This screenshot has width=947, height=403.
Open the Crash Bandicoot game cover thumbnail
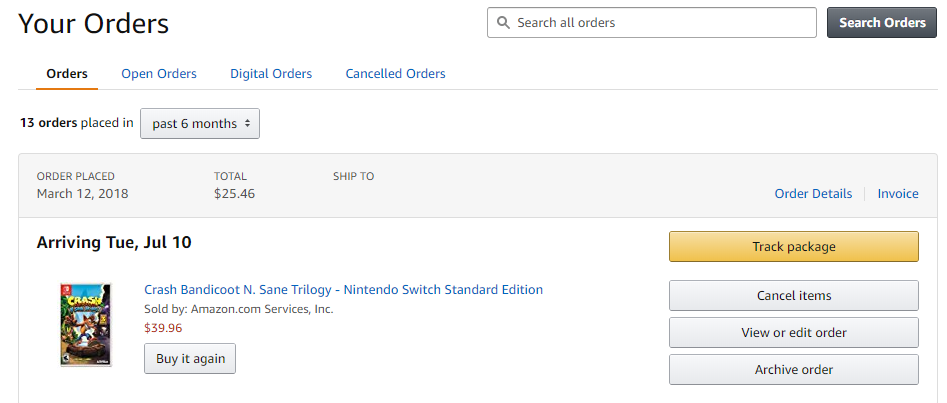pos(86,324)
